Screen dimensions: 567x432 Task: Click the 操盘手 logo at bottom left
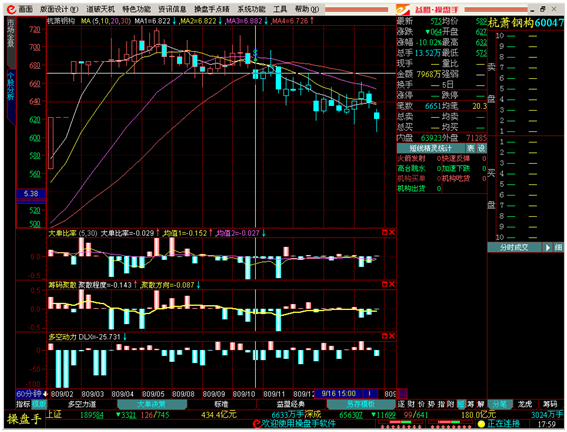point(25,419)
